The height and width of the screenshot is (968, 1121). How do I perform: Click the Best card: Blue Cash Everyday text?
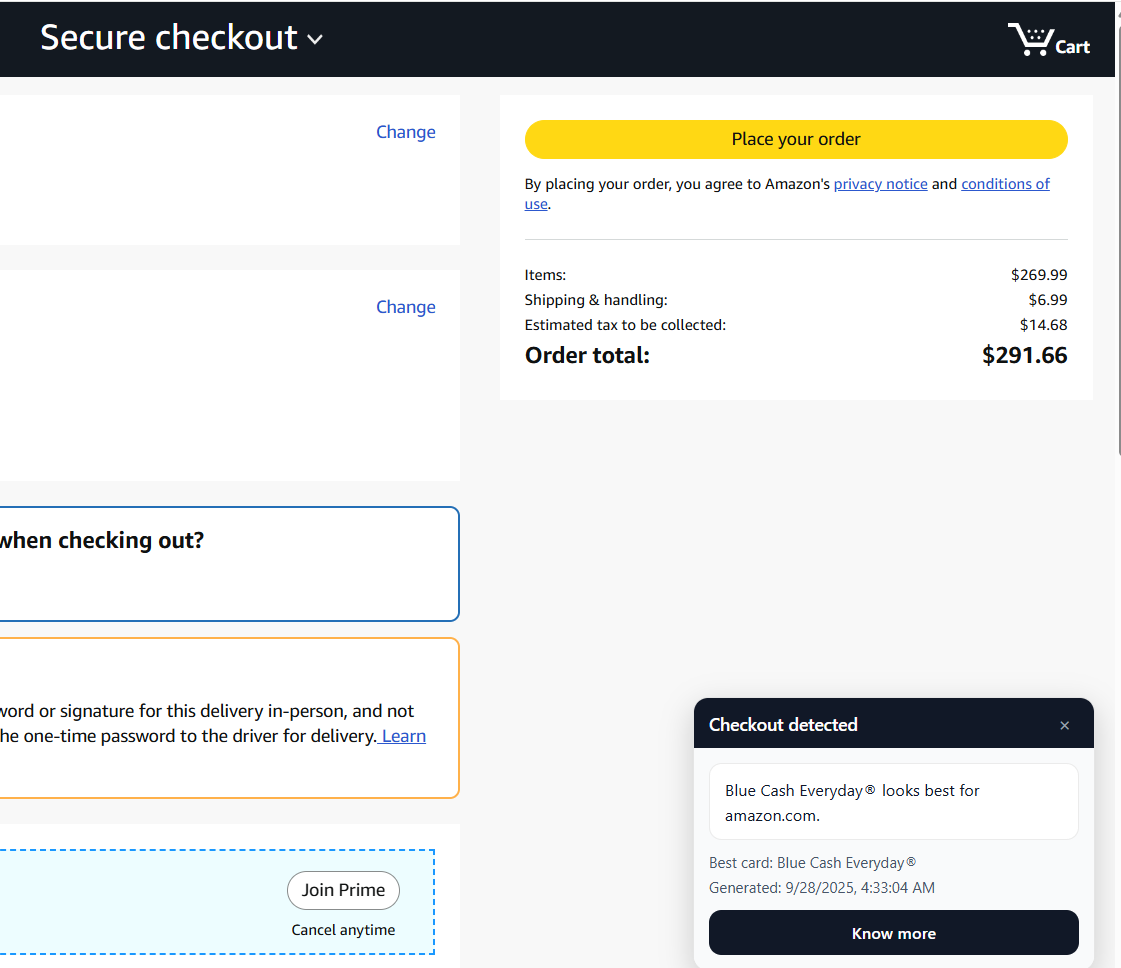click(x=812, y=863)
